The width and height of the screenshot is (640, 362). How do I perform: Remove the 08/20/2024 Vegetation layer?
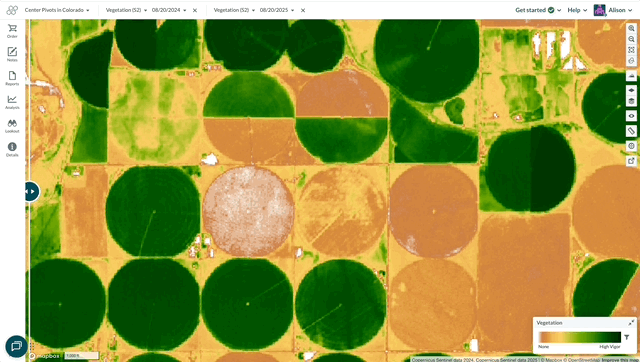click(x=195, y=10)
